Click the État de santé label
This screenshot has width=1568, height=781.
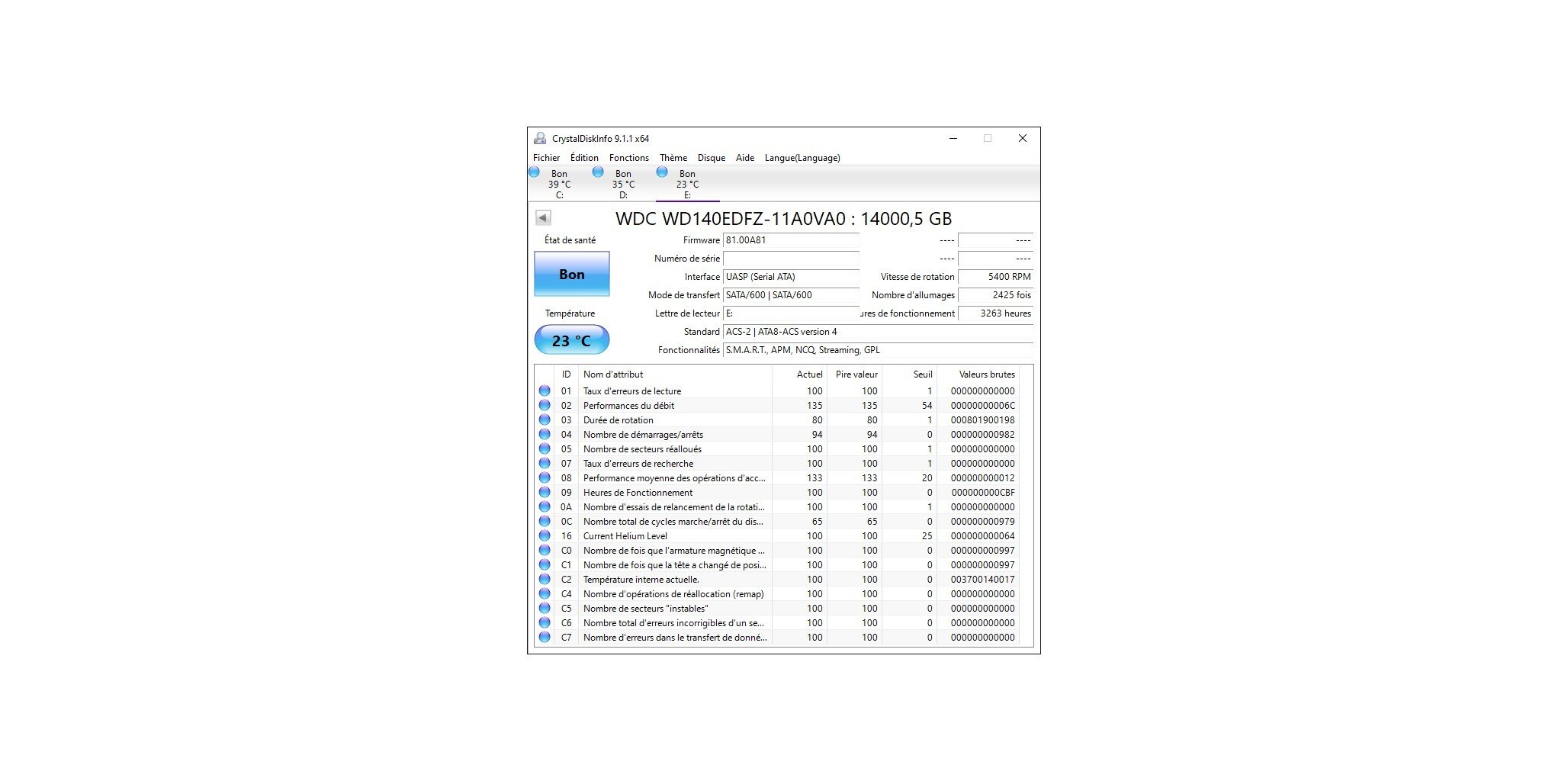570,240
